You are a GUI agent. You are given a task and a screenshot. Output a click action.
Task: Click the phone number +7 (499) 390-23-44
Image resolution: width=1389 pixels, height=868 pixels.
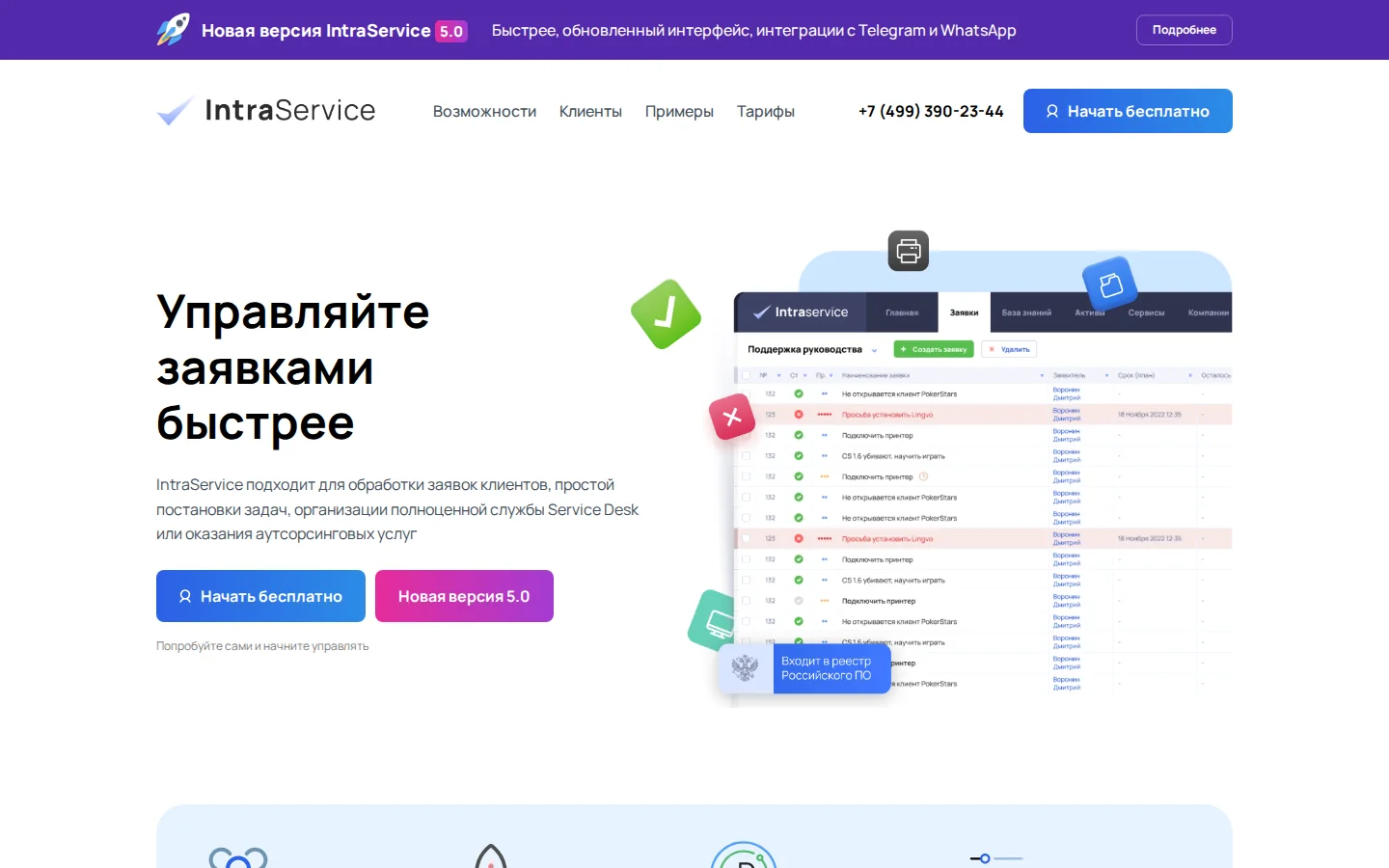(x=931, y=111)
